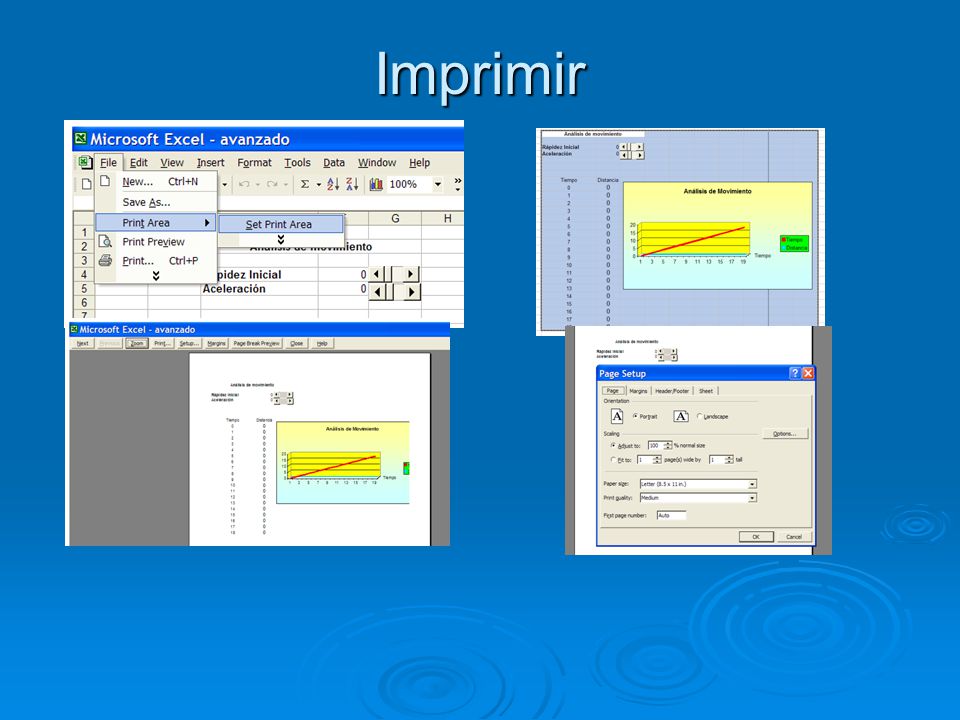Open the Data menu

(x=334, y=163)
